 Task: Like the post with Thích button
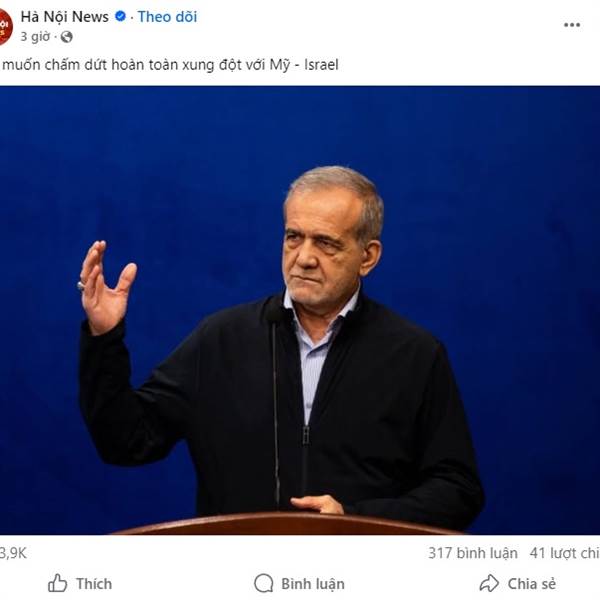point(80,584)
